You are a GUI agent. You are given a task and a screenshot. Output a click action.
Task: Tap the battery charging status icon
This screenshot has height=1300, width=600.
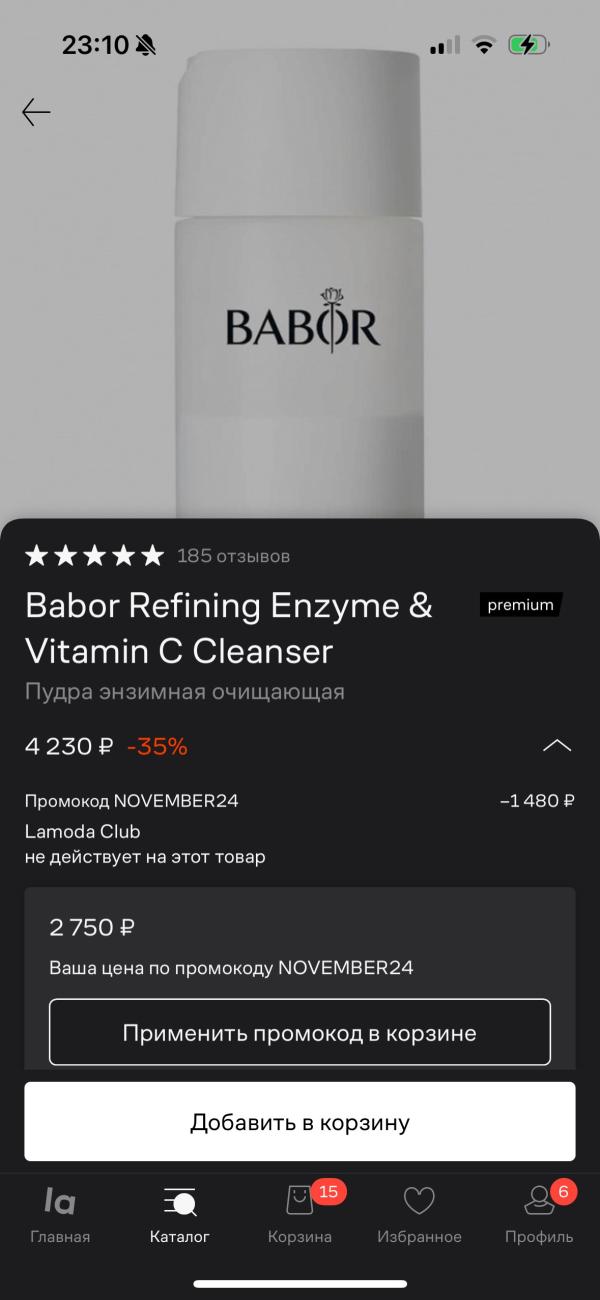528,45
